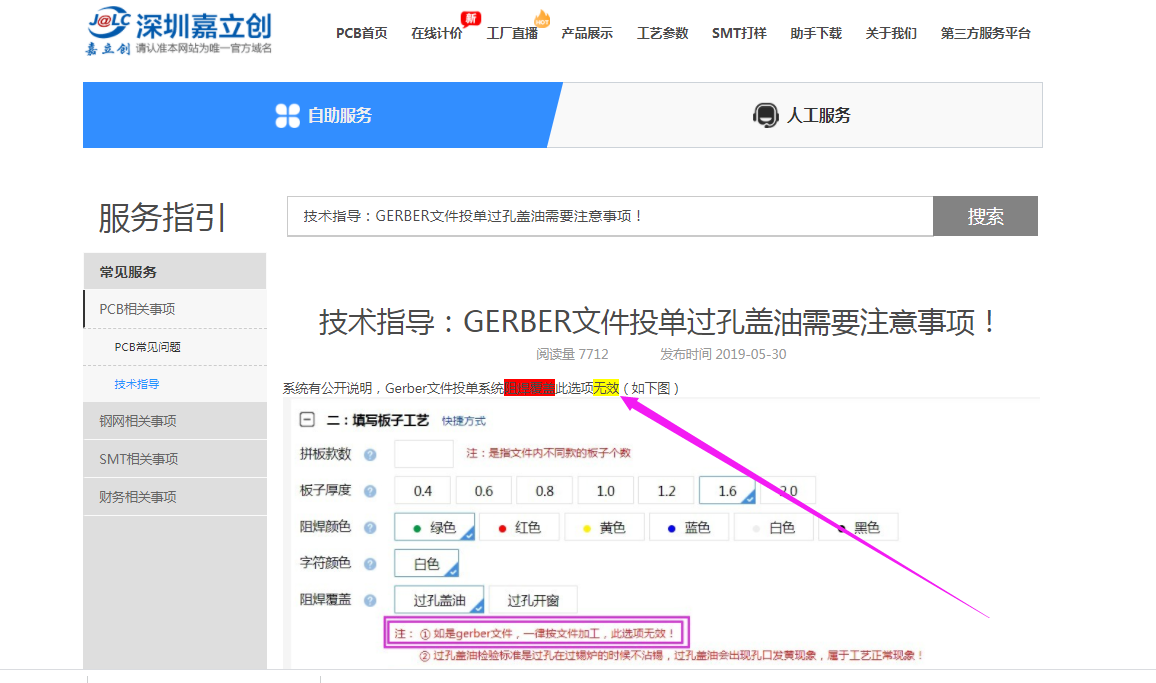
Task: Click the 人工服务 headset icon
Action: point(765,116)
